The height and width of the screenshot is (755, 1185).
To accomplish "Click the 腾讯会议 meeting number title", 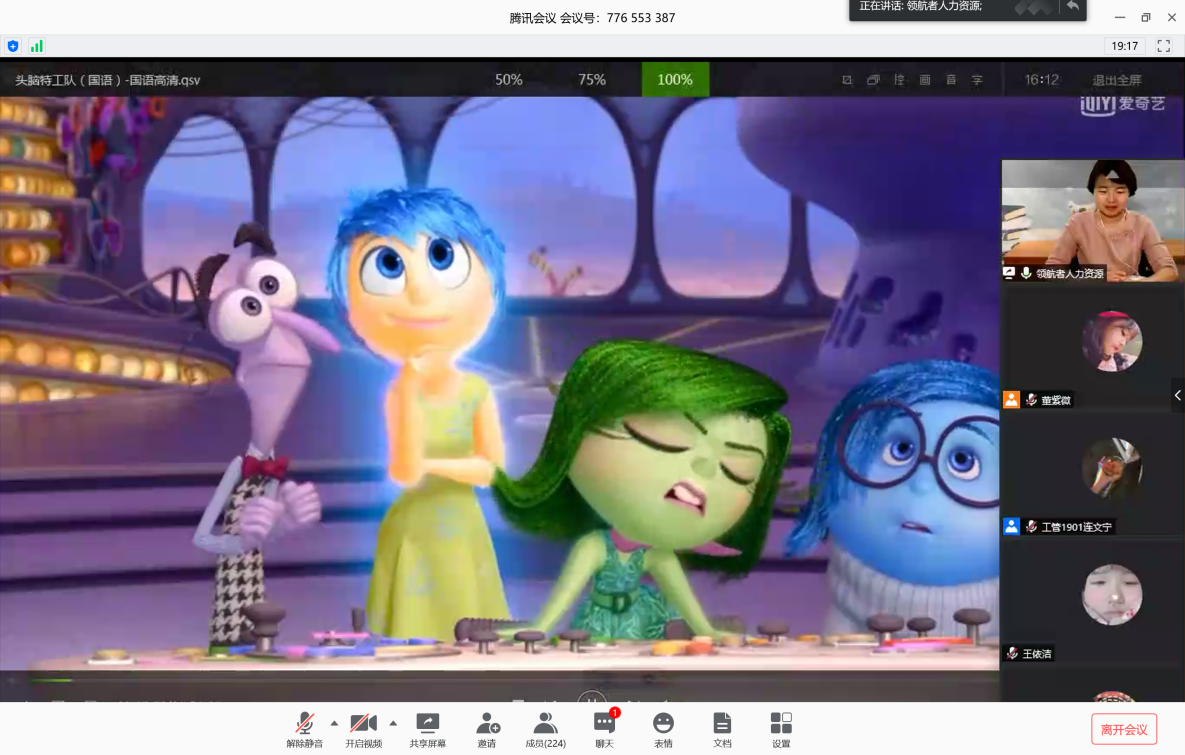I will (592, 17).
